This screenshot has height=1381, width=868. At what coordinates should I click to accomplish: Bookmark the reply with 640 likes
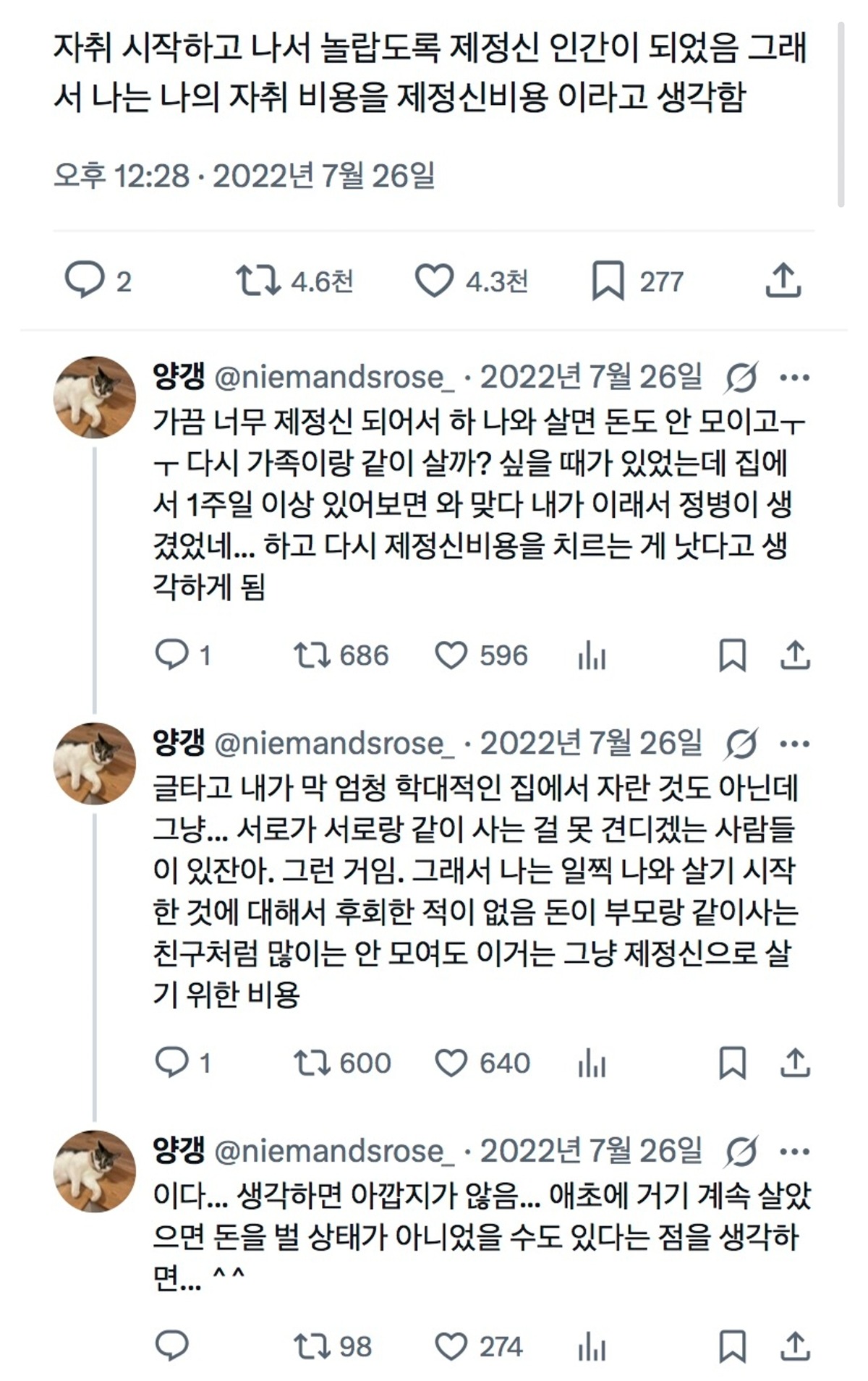point(732,1063)
